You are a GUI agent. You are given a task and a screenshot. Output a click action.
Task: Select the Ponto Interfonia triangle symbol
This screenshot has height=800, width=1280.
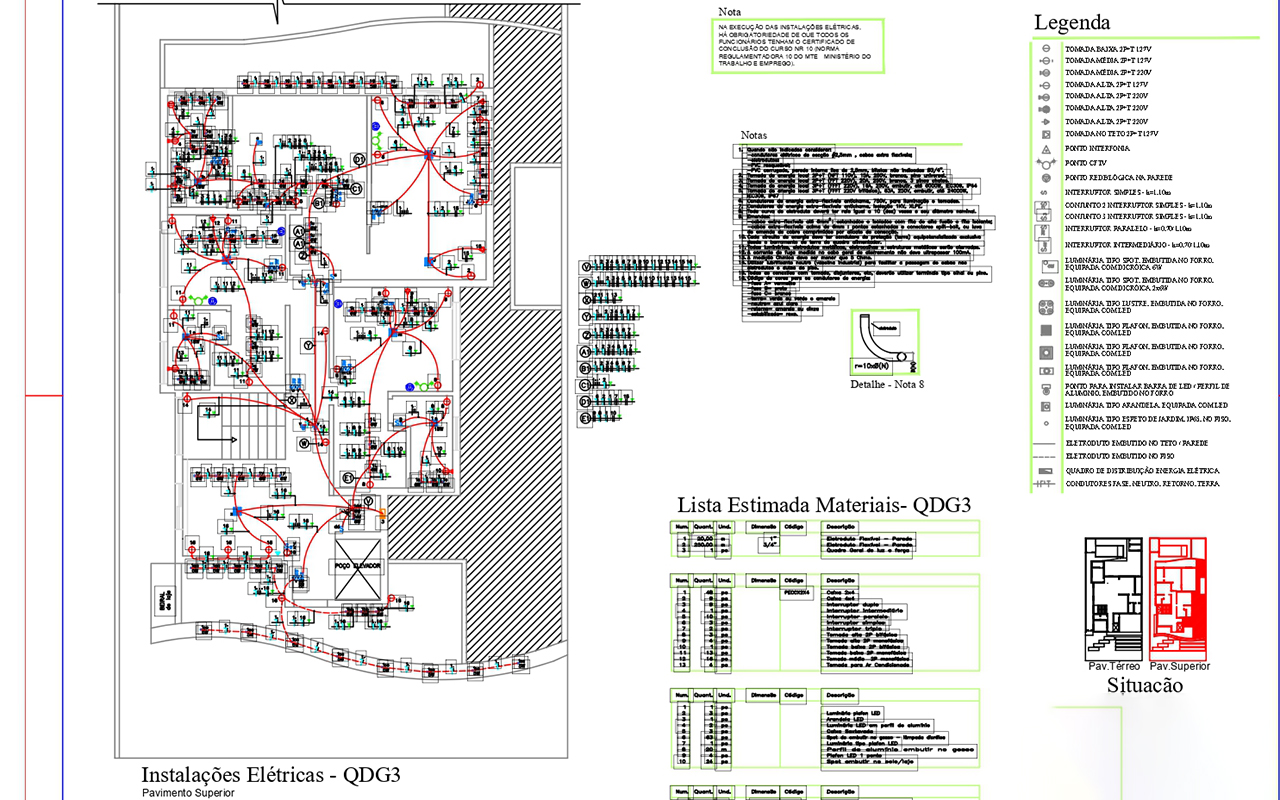1046,149
